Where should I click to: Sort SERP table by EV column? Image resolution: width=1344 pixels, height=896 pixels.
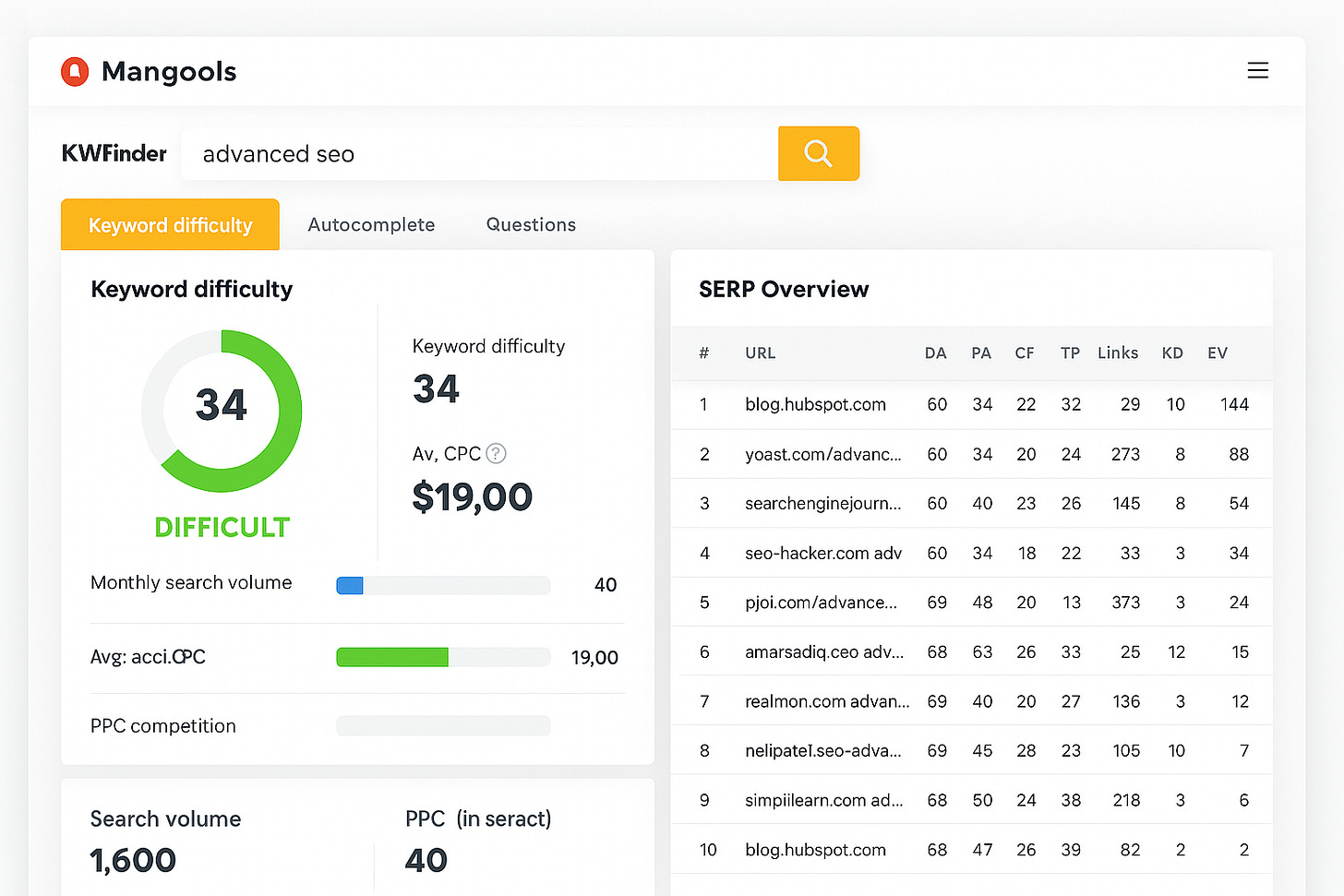pos(1218,353)
